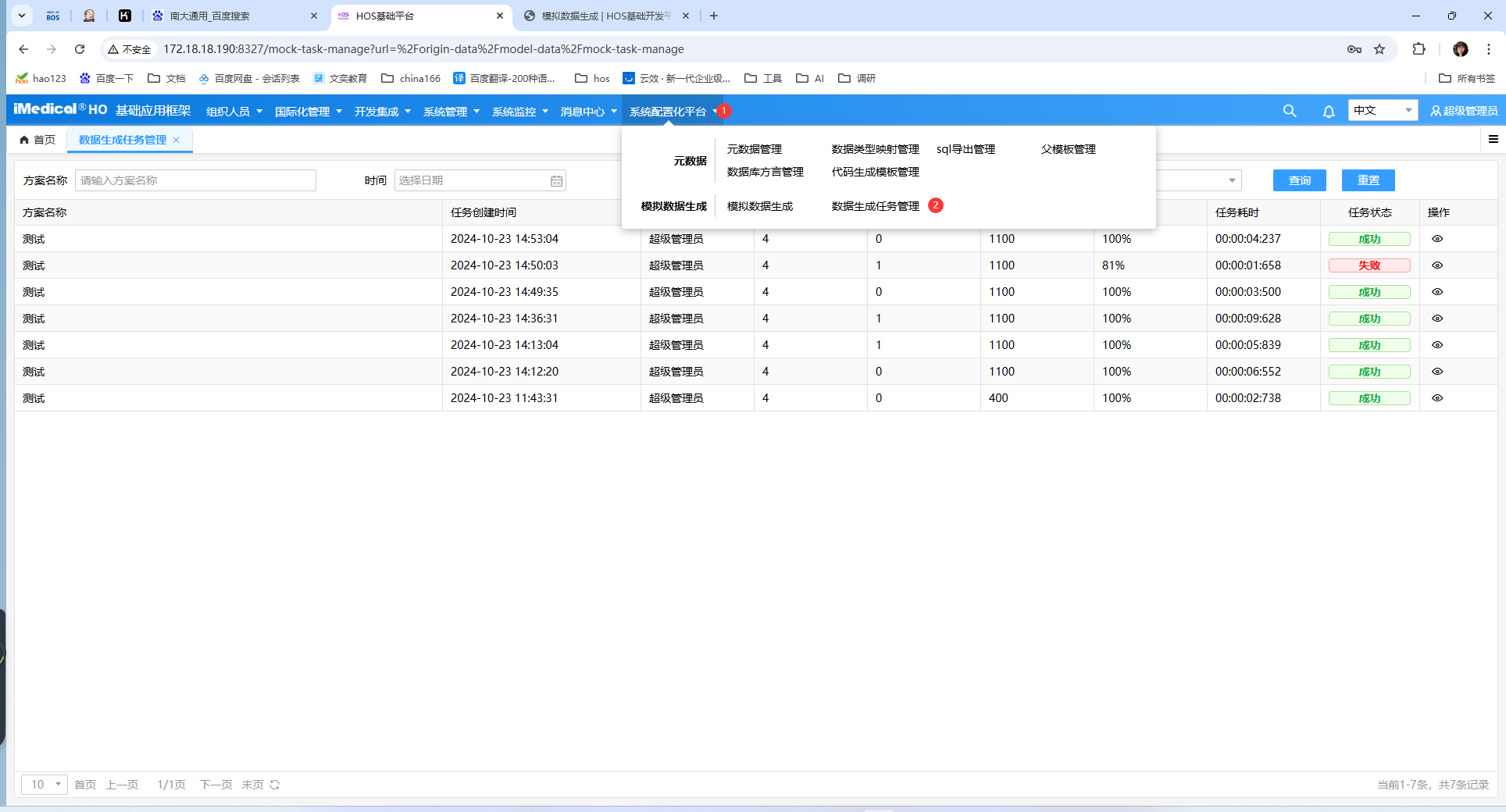Click the 方案名称 input field
This screenshot has height=812, width=1506.
click(x=195, y=180)
